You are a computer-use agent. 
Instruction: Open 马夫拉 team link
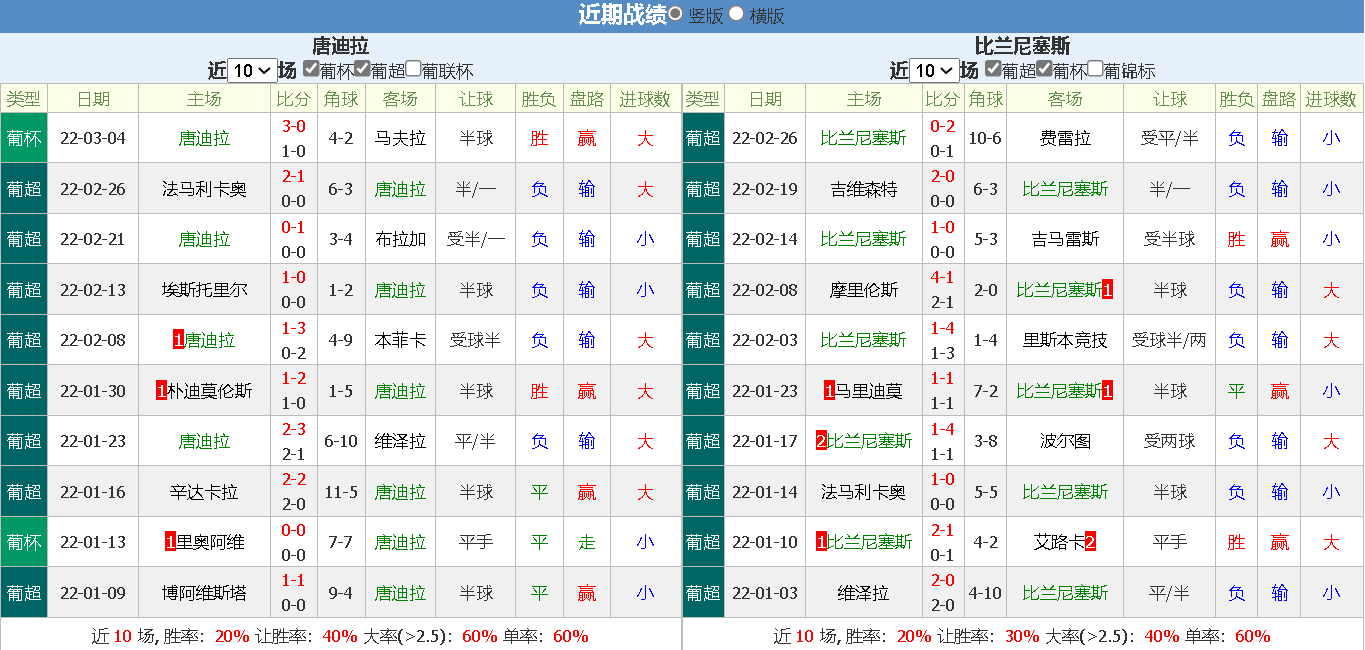[400, 138]
